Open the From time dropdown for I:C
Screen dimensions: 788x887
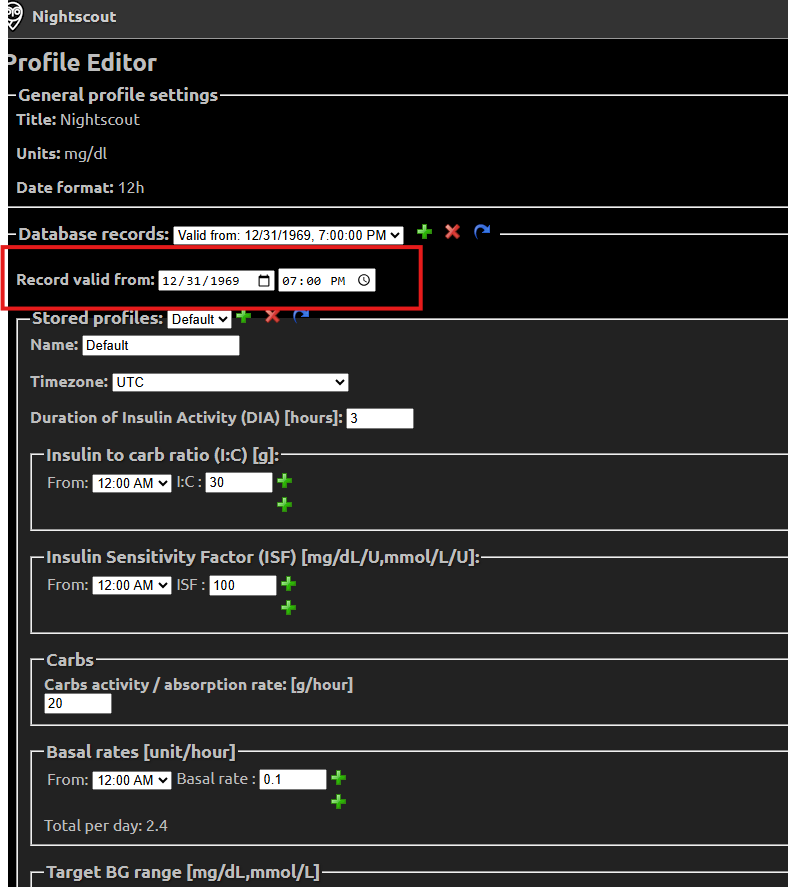(x=131, y=483)
